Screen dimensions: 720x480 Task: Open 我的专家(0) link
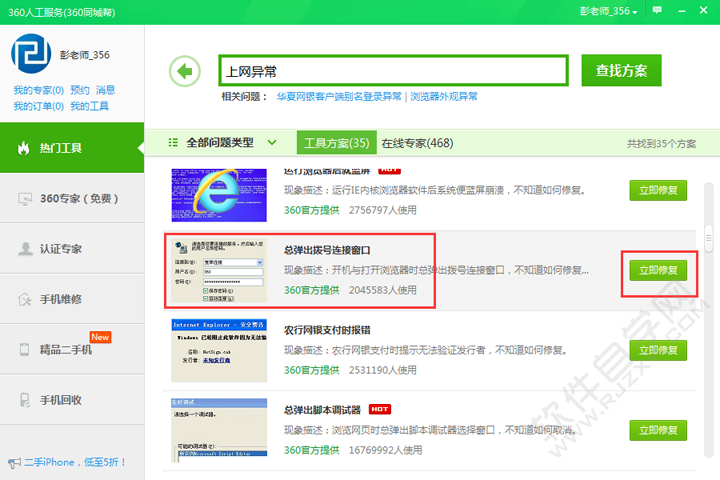click(x=39, y=90)
